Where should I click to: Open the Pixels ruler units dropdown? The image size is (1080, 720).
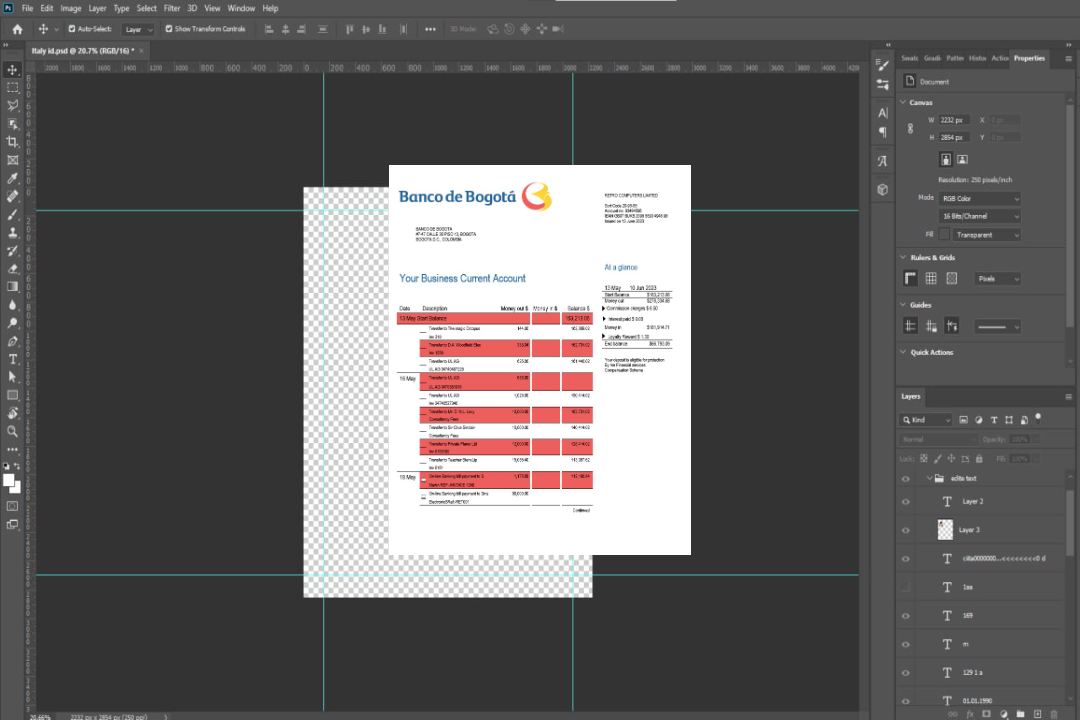pos(998,279)
